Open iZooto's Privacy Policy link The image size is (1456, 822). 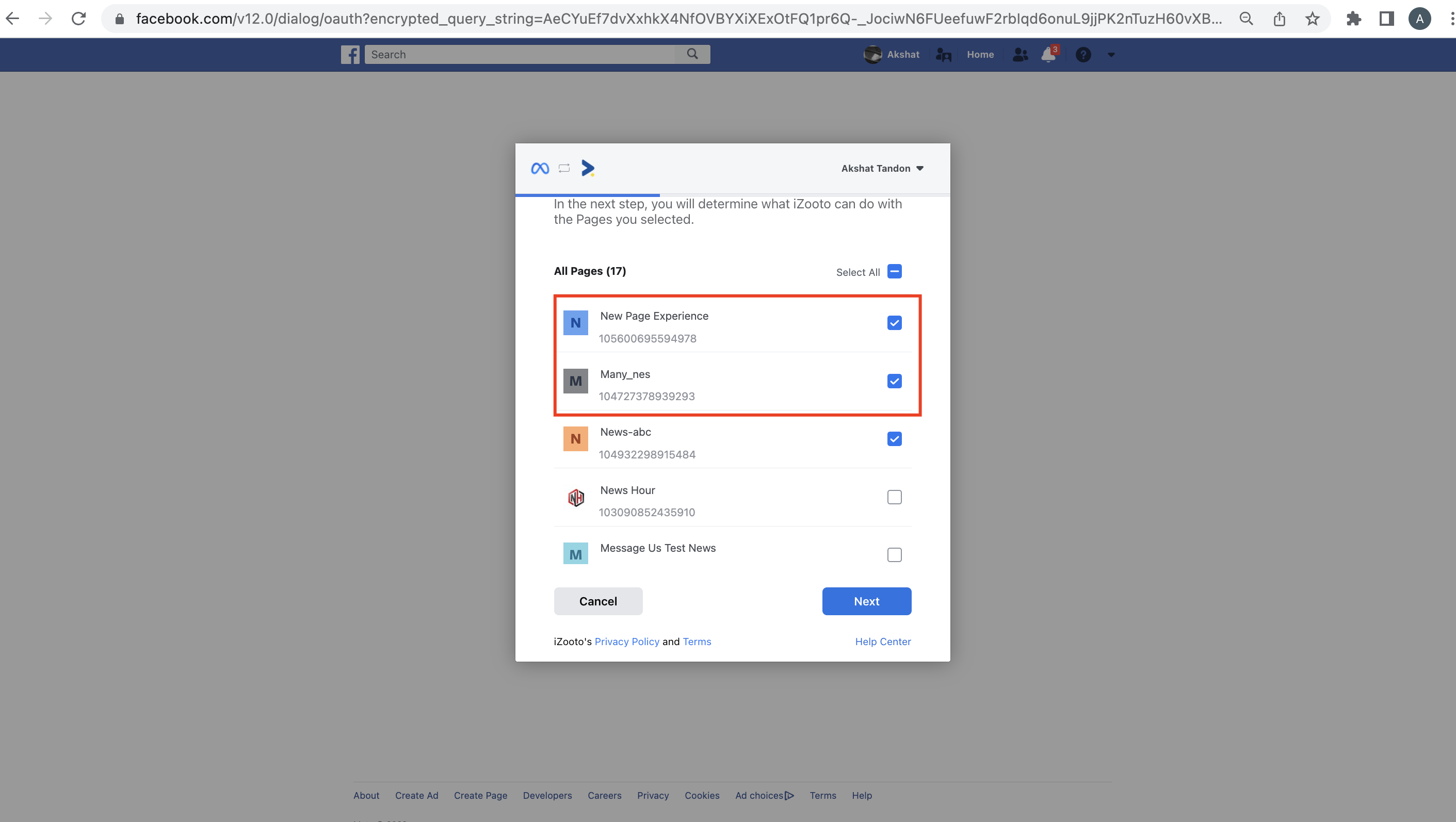click(x=627, y=641)
